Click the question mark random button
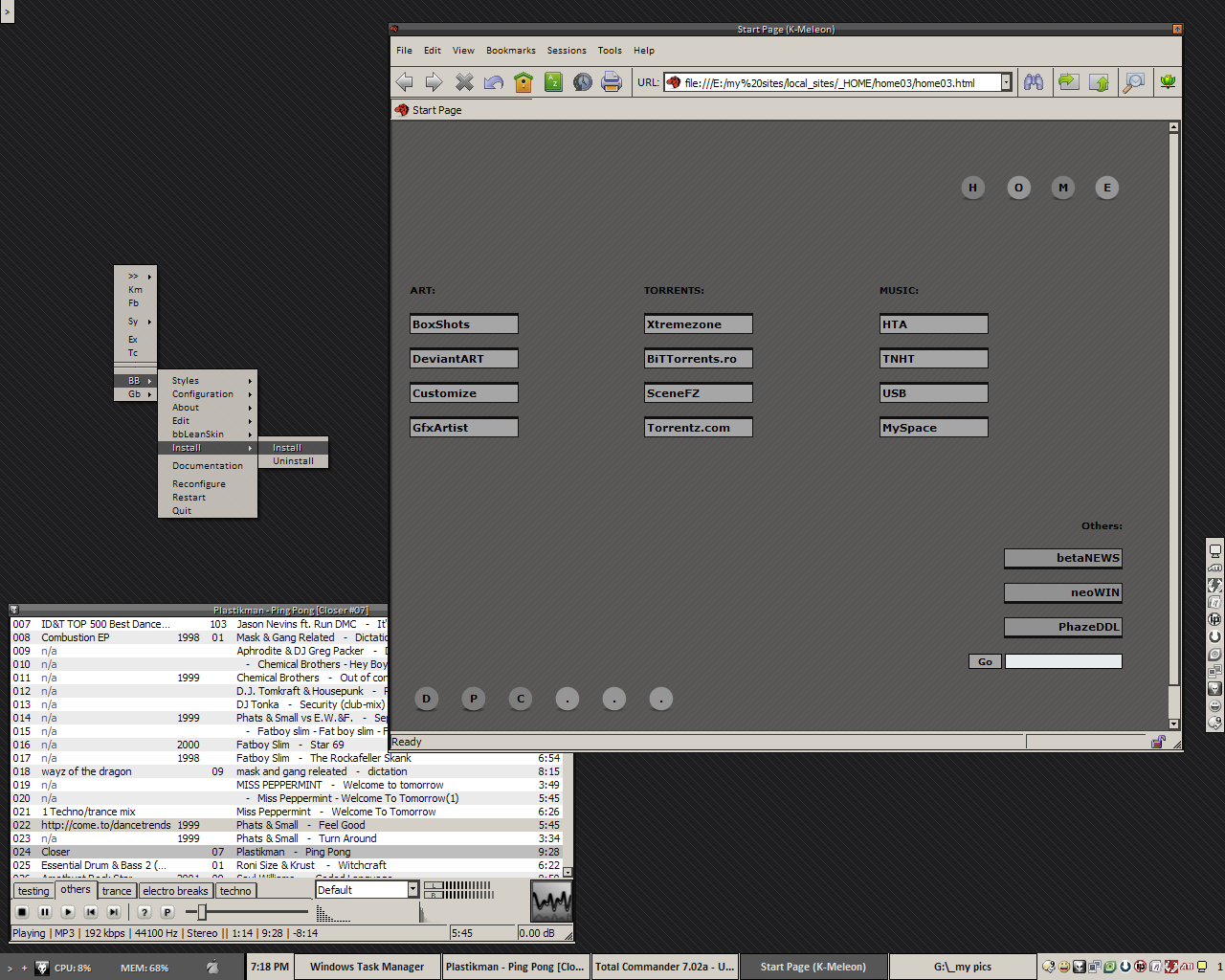 [145, 912]
